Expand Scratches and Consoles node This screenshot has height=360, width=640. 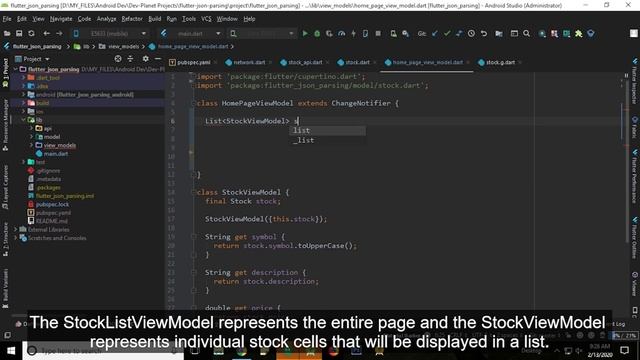pyautogui.click(x=16, y=238)
